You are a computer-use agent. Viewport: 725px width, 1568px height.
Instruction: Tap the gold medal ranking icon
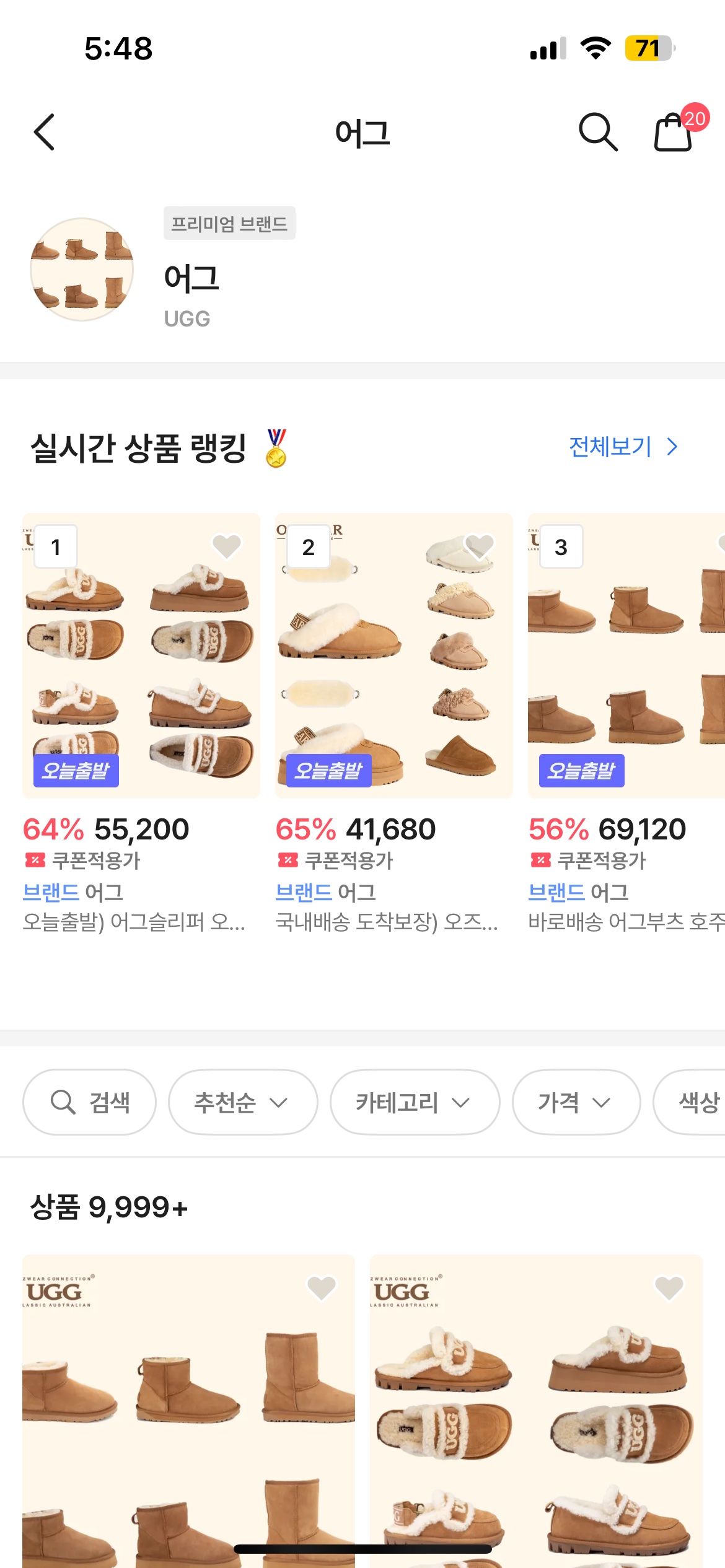[x=276, y=448]
